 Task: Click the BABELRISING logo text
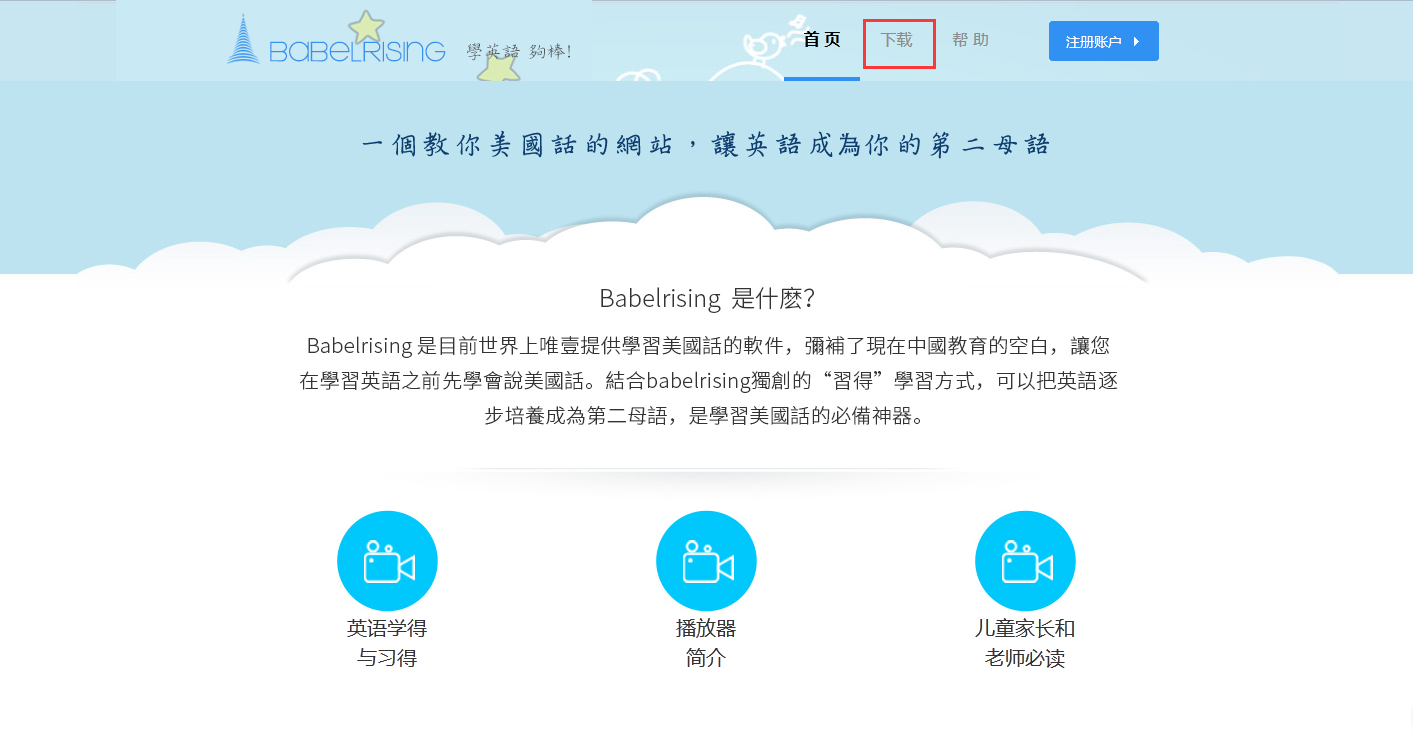pos(357,50)
